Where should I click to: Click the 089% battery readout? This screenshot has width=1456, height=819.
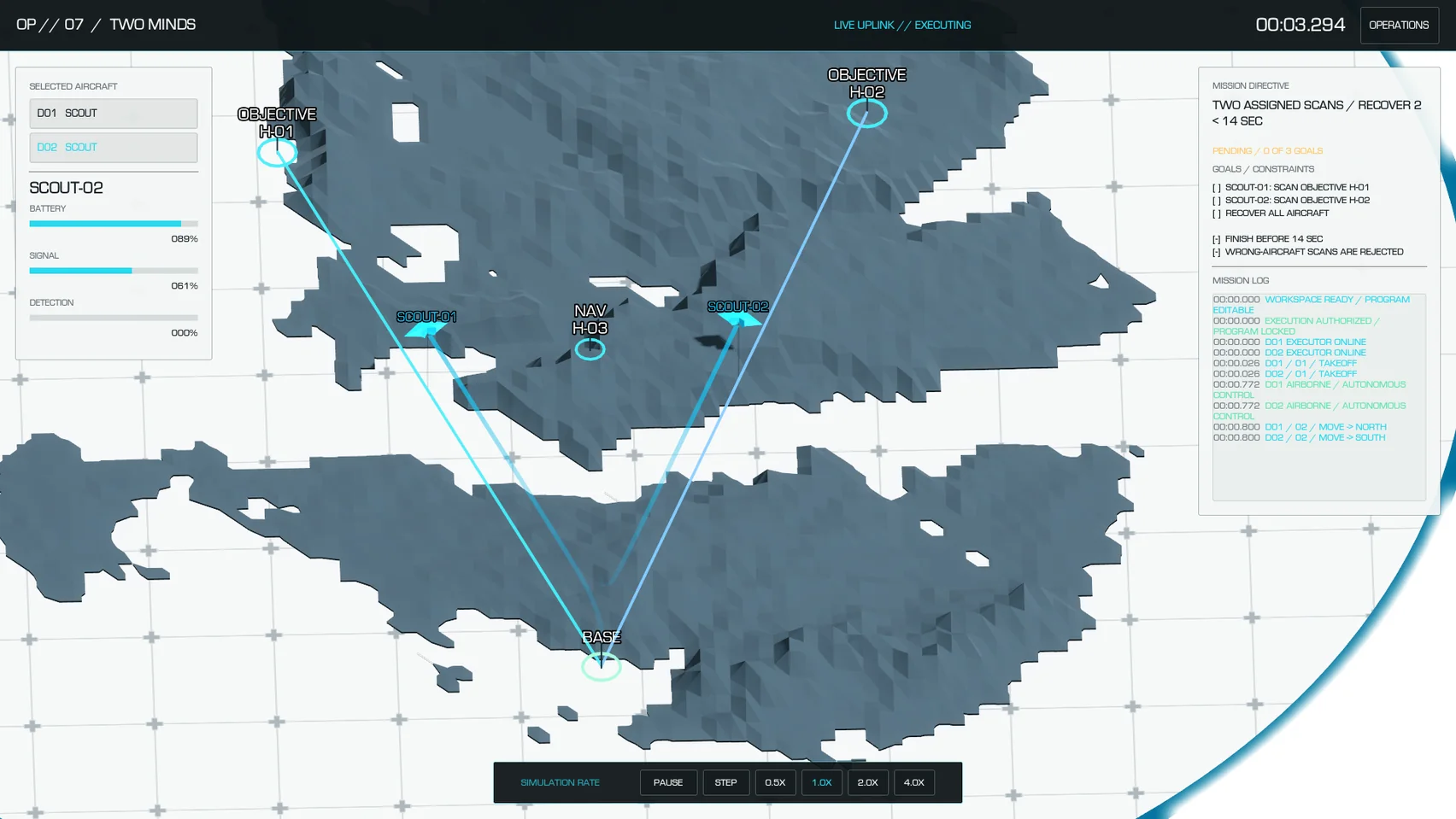click(185, 239)
